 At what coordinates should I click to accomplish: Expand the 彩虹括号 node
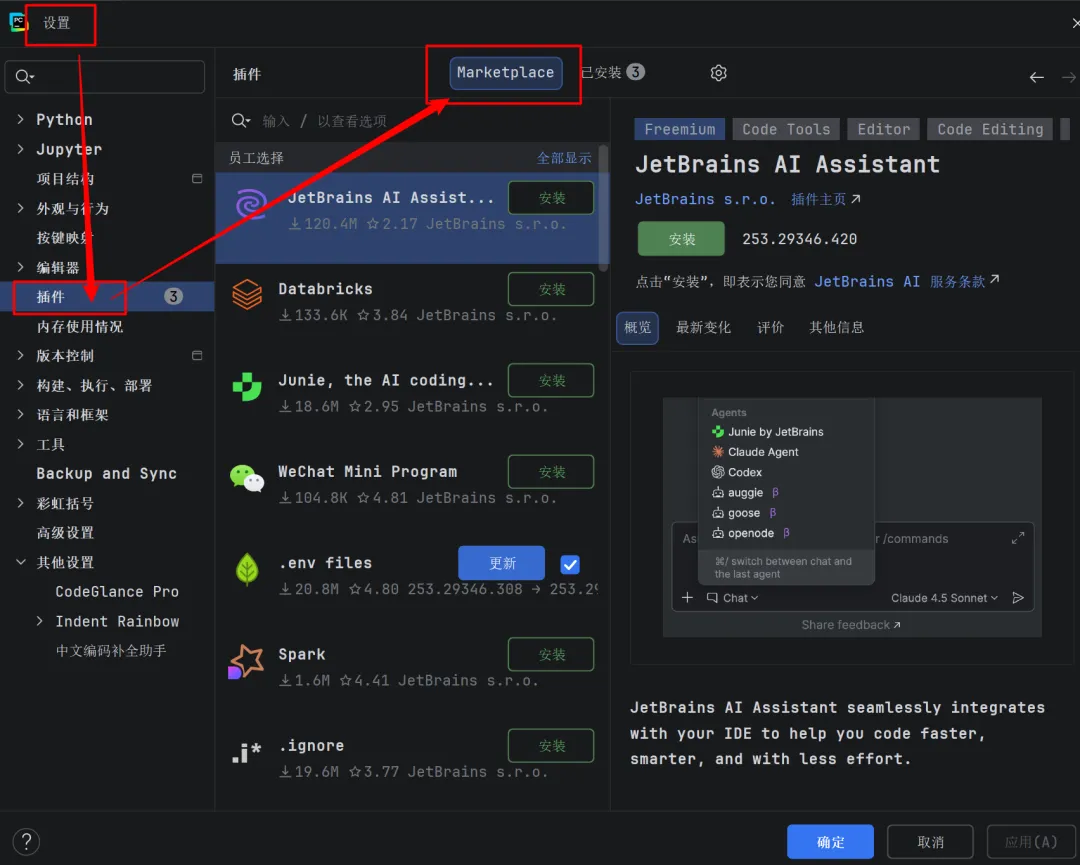coord(20,503)
